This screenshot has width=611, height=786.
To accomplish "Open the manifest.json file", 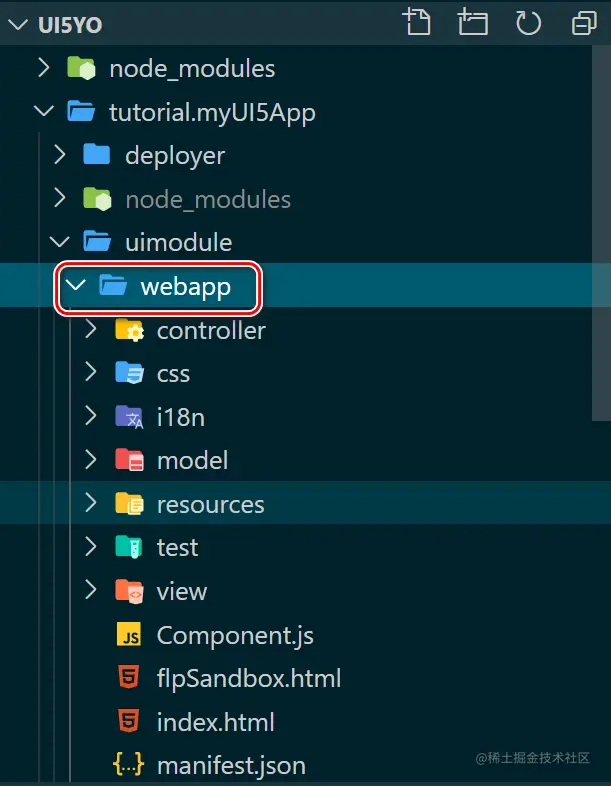I will pyautogui.click(x=231, y=766).
